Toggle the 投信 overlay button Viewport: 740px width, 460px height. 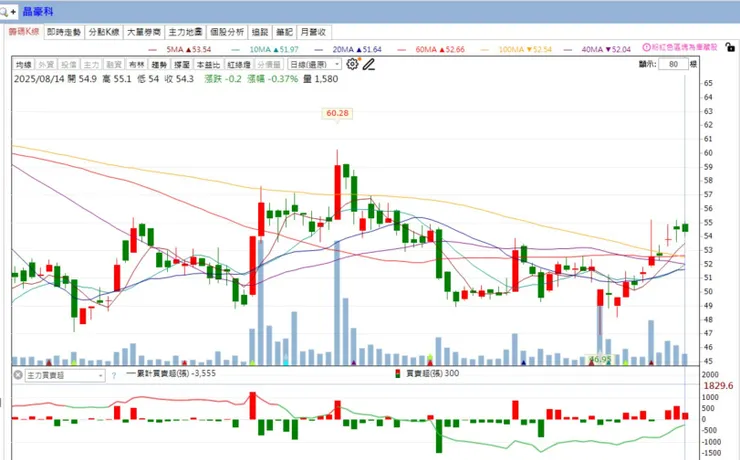(x=69, y=65)
